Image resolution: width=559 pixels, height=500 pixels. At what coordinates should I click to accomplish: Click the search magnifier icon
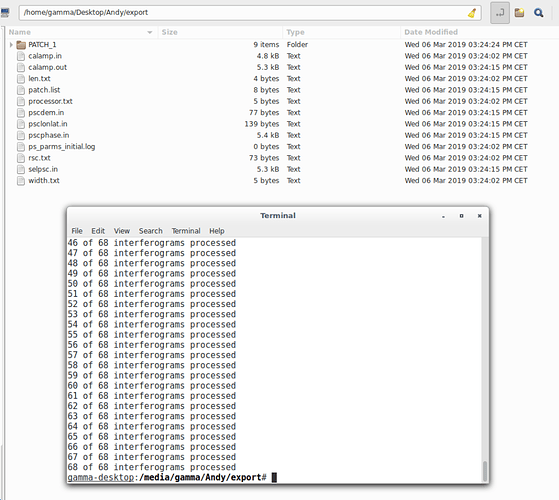click(x=538, y=13)
